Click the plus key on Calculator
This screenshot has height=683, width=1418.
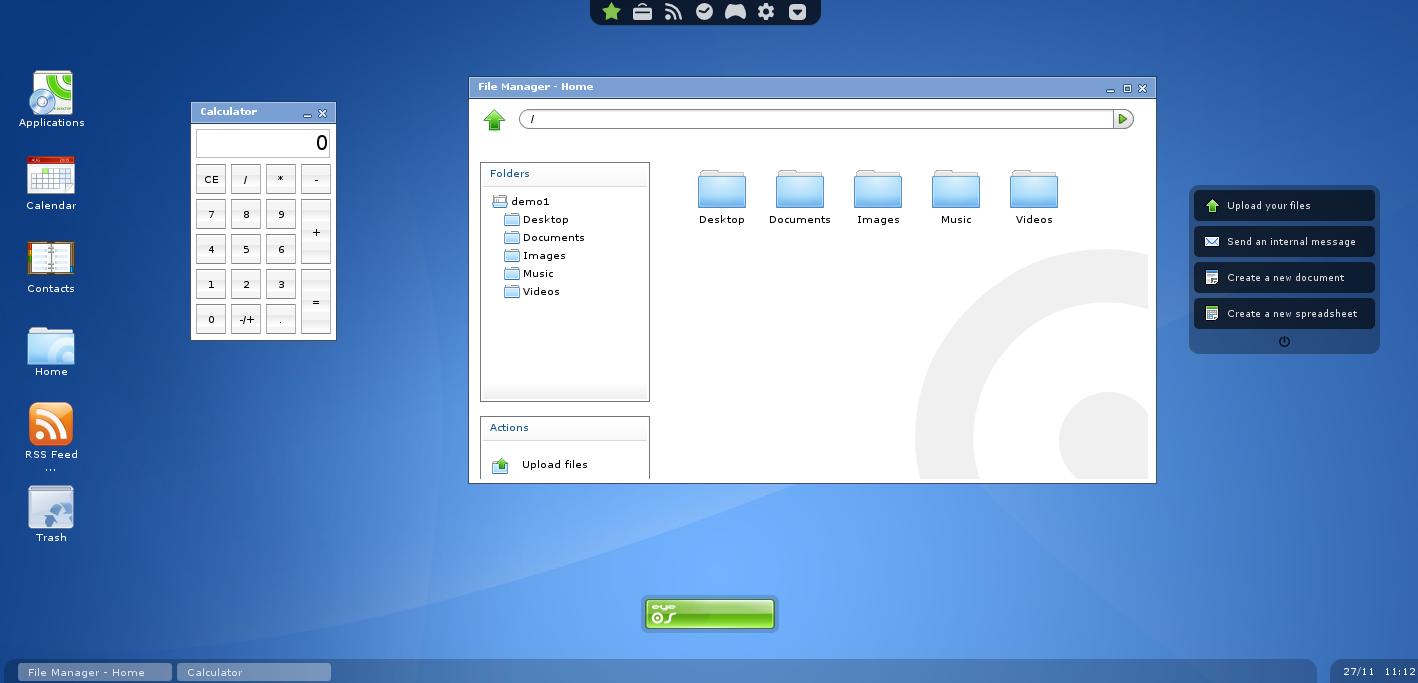coord(316,232)
